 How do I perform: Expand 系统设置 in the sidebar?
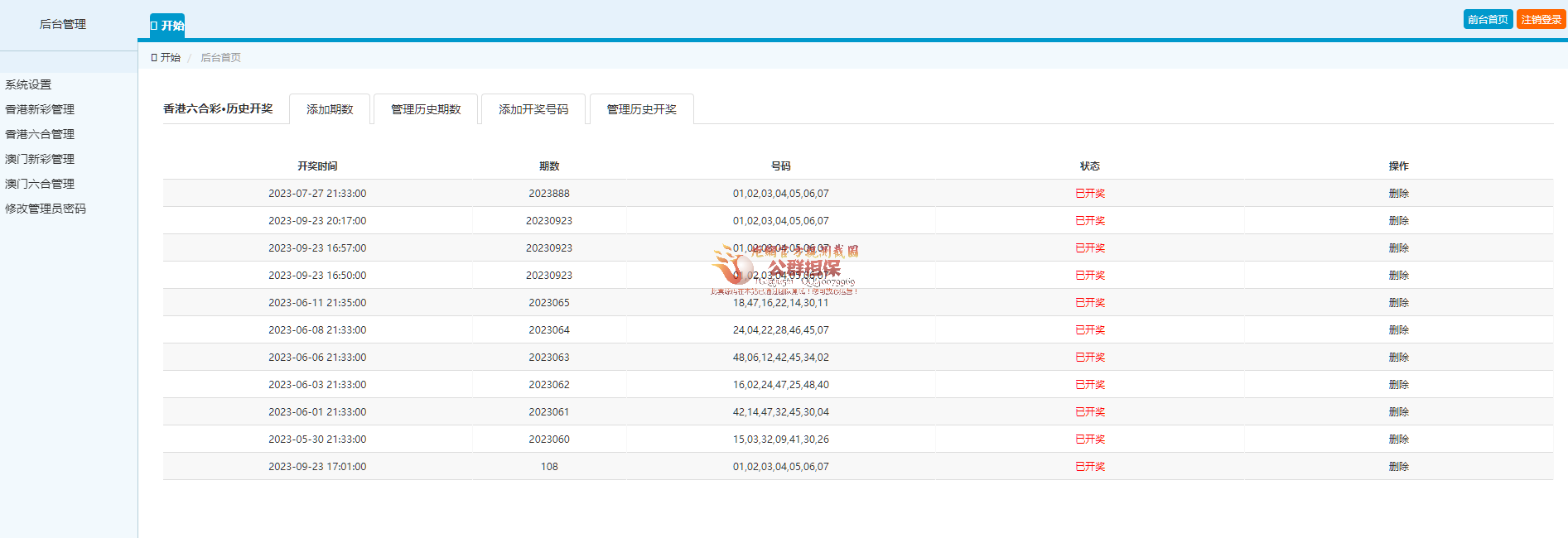click(28, 84)
